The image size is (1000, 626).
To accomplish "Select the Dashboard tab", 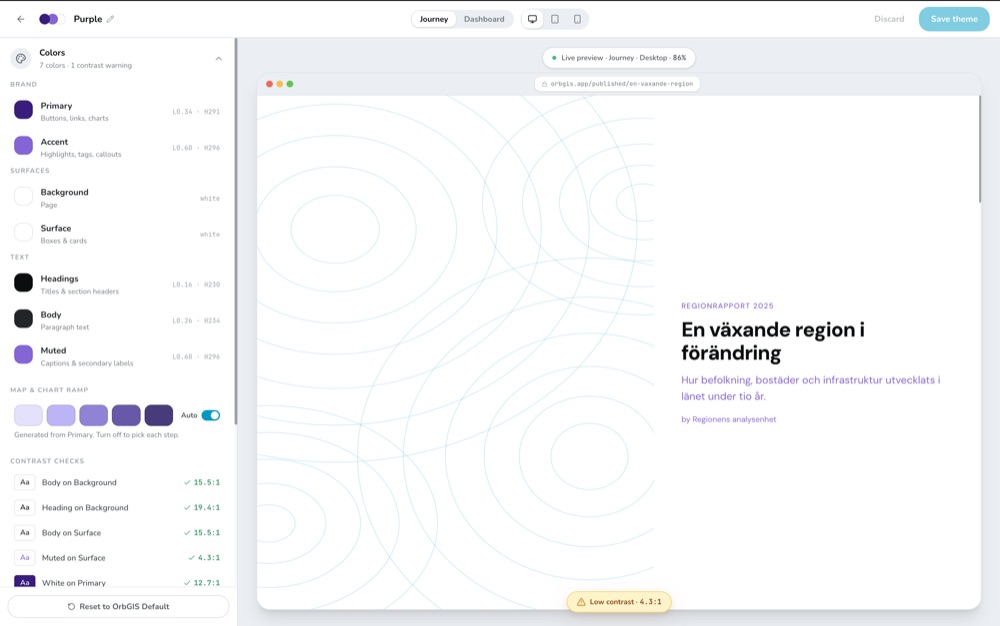I will pyautogui.click(x=484, y=19).
